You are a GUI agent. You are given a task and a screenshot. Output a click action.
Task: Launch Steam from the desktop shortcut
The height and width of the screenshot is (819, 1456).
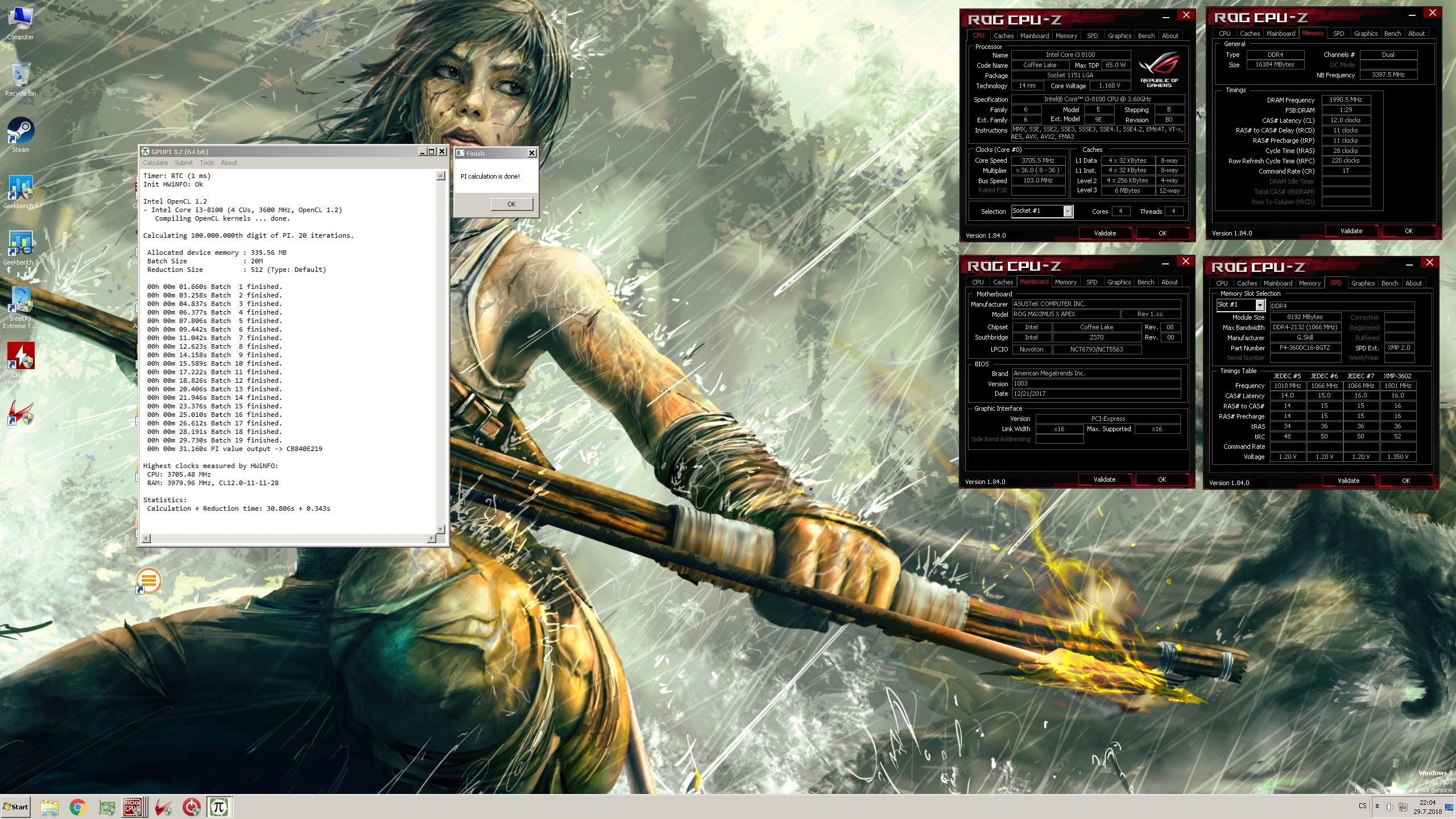(20, 135)
